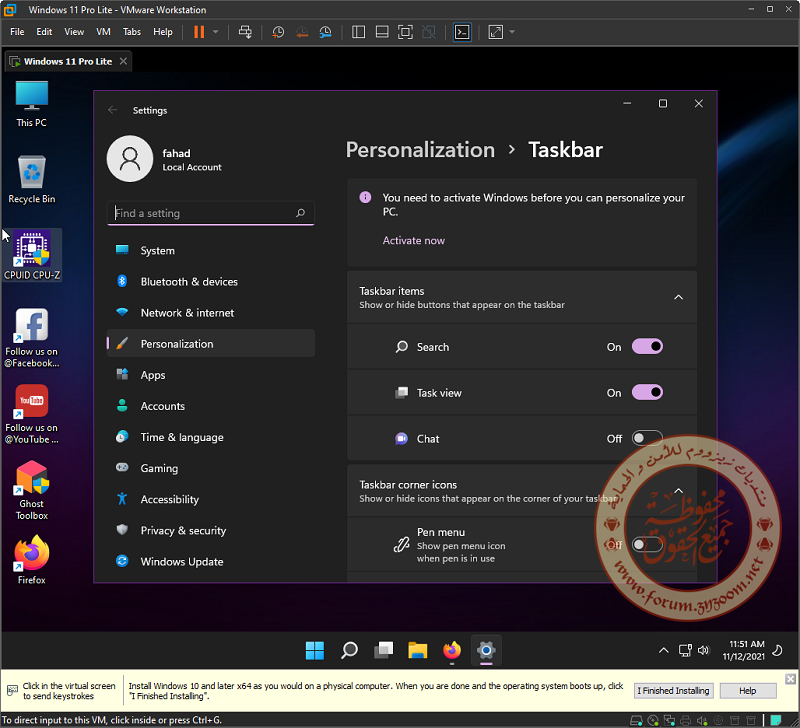The image size is (800, 728).
Task: Click the Help button in install bar
Action: [x=748, y=691]
